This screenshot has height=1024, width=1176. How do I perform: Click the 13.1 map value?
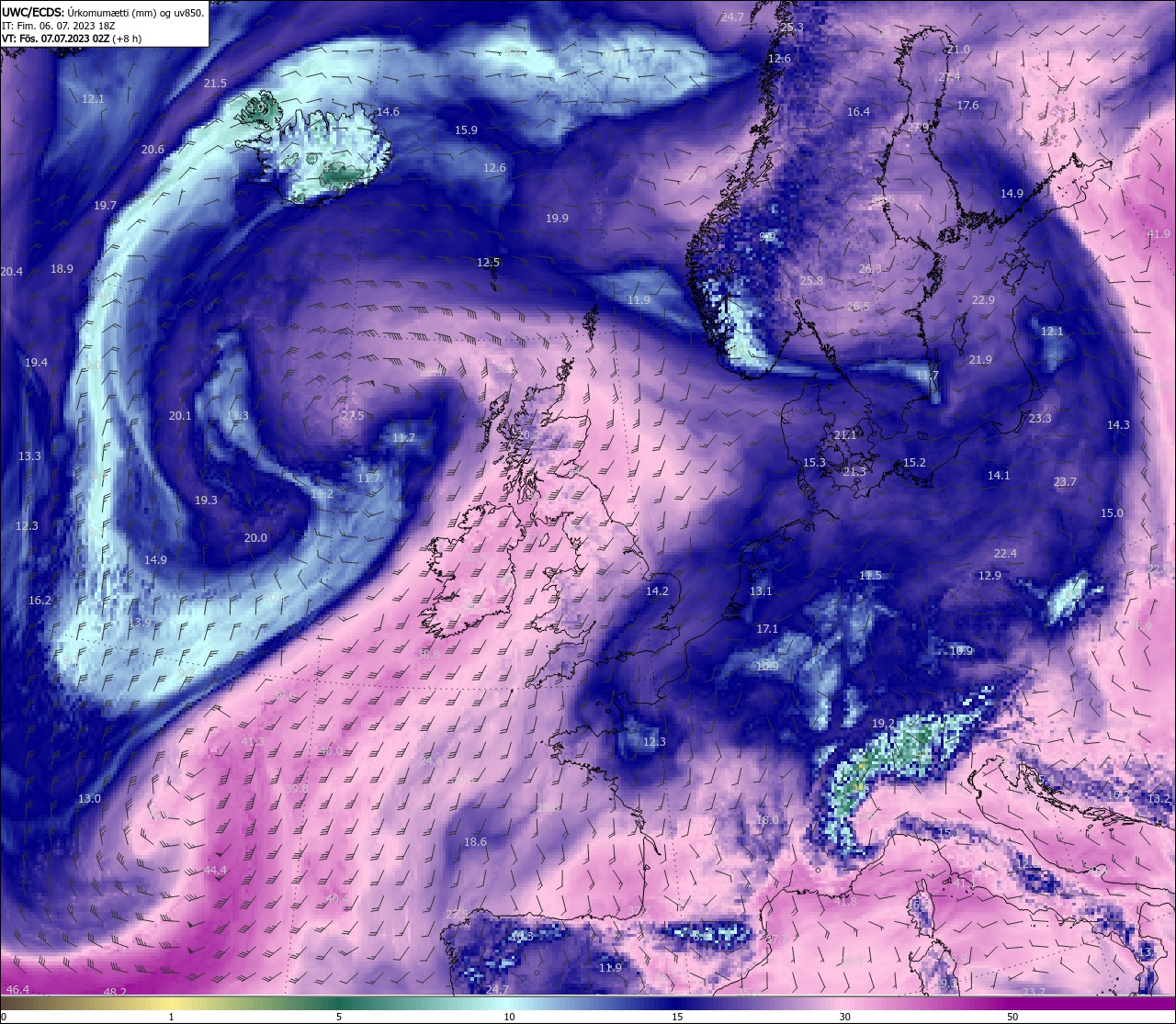click(761, 591)
